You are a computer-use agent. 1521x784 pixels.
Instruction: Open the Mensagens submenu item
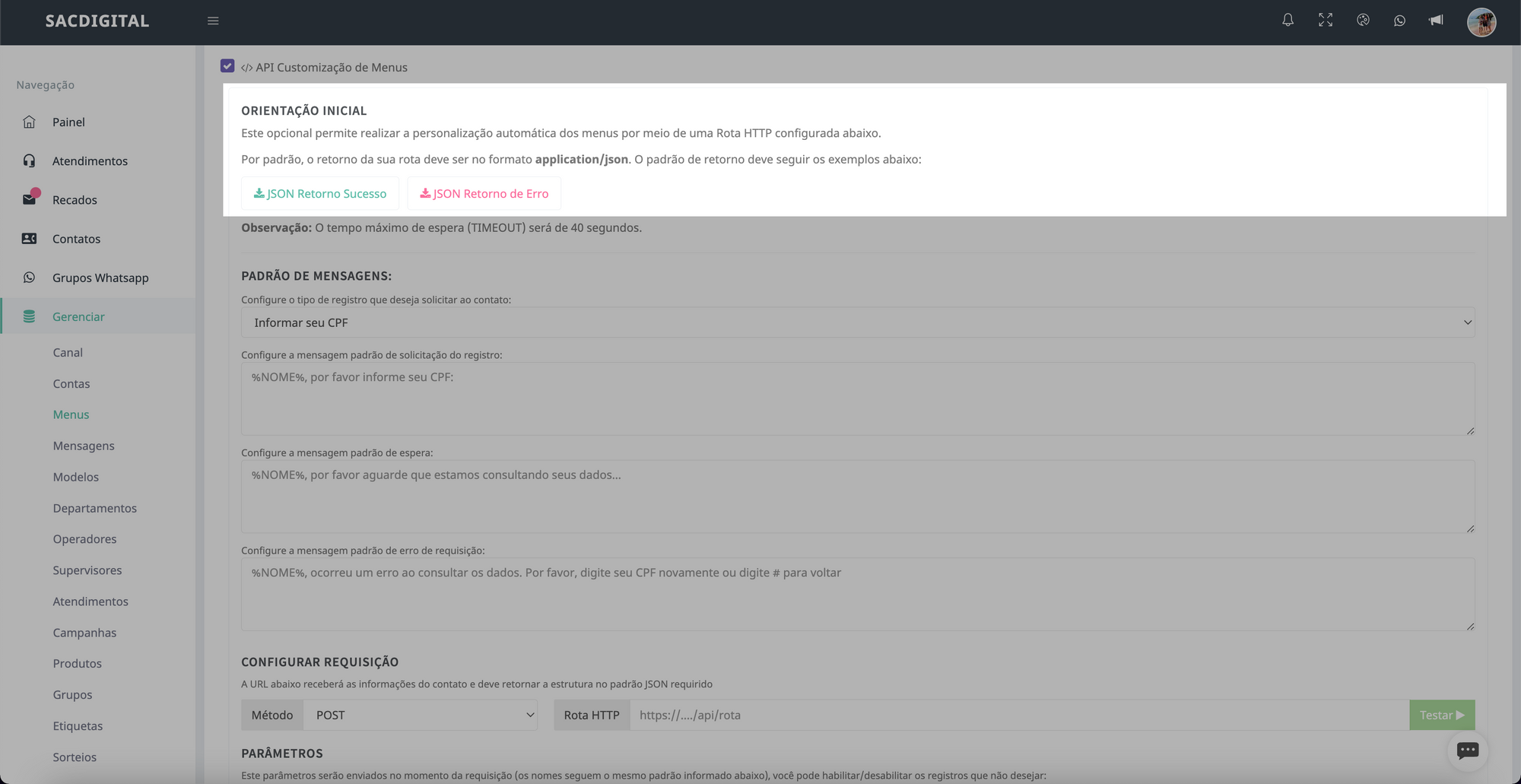coord(84,446)
